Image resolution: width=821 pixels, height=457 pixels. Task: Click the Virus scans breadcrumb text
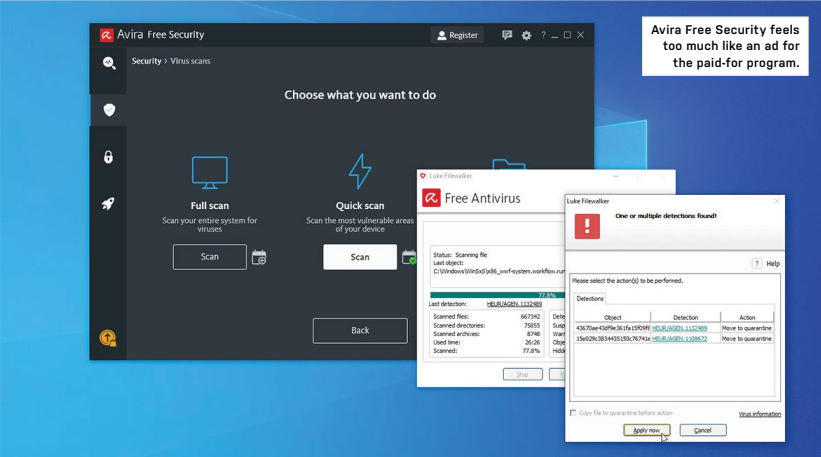point(190,61)
